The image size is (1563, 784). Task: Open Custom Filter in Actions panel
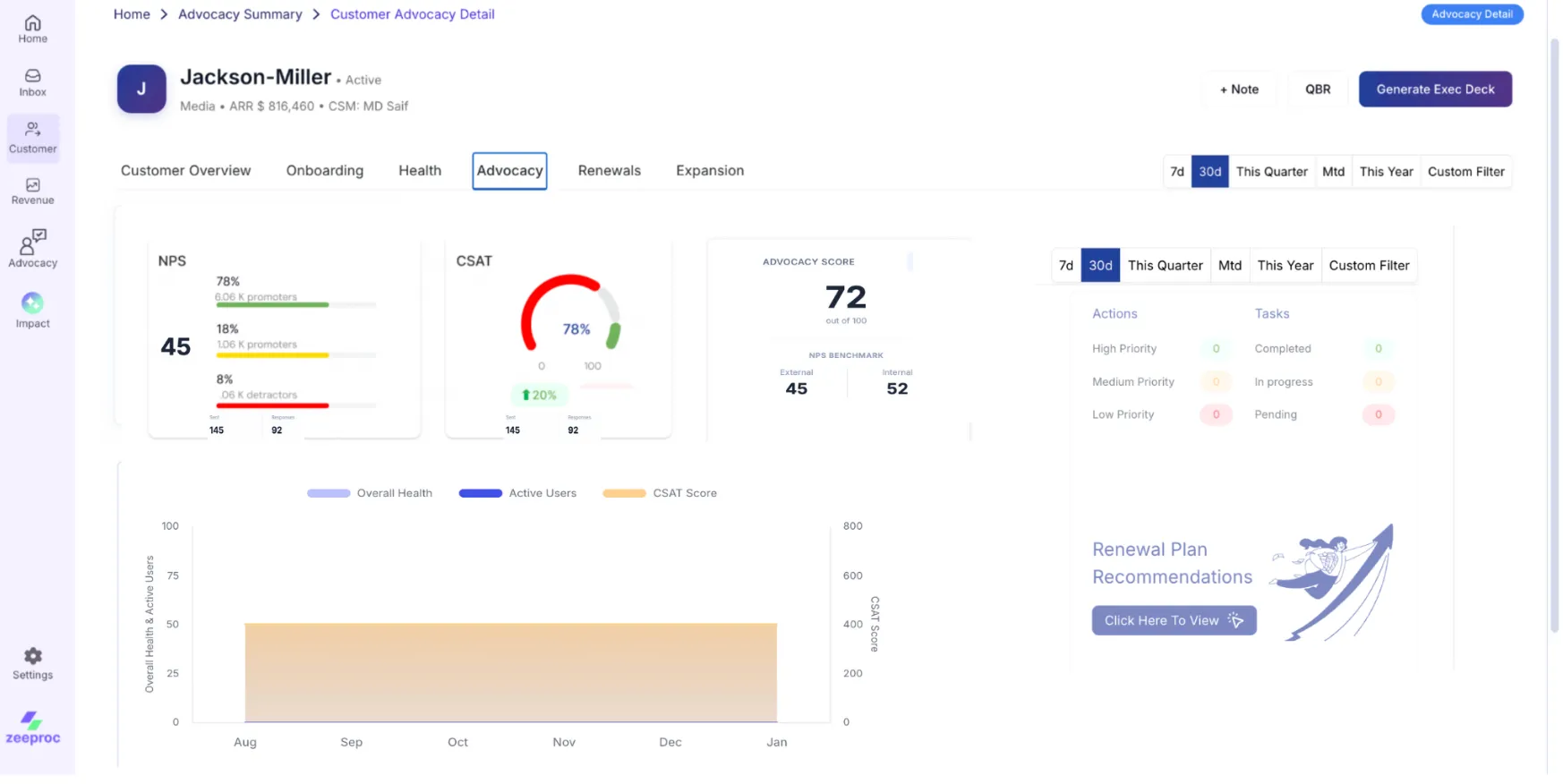(1368, 266)
